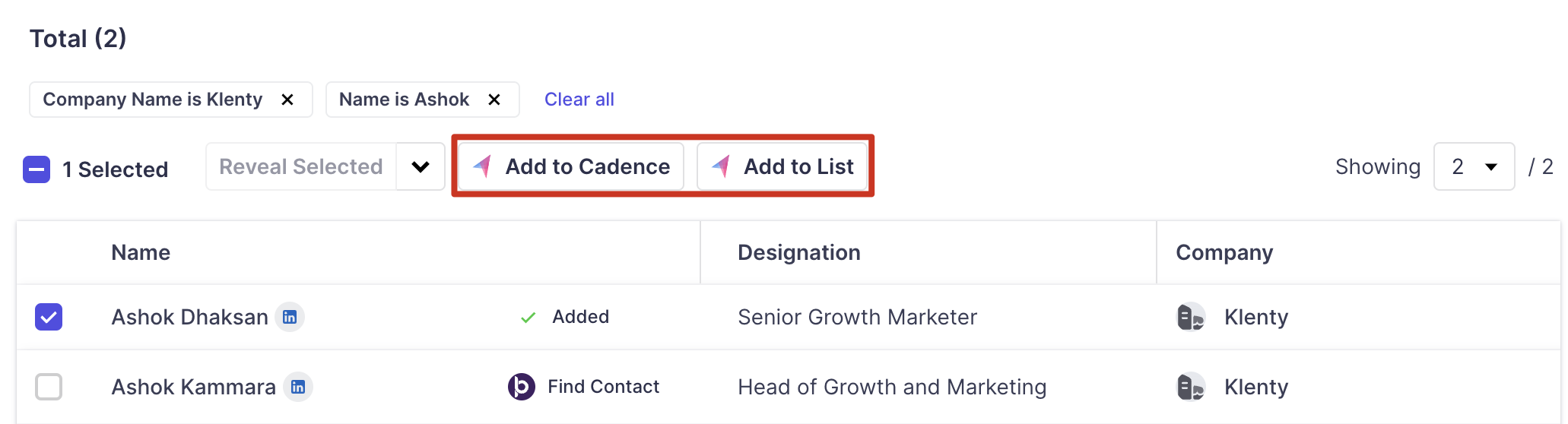Open the Showing count dropdown

click(x=1474, y=167)
